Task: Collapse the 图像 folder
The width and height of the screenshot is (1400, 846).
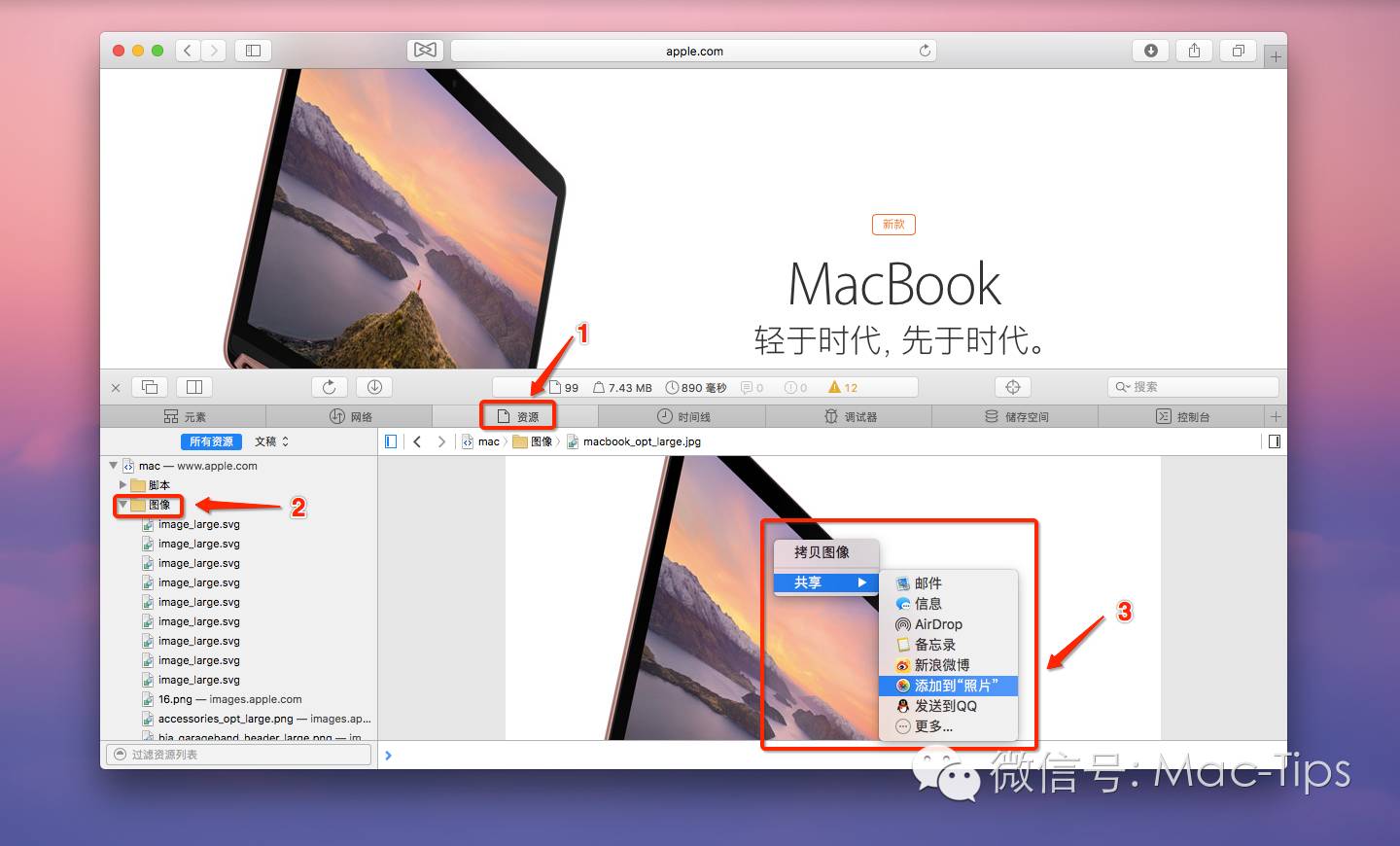Action: tap(122, 505)
